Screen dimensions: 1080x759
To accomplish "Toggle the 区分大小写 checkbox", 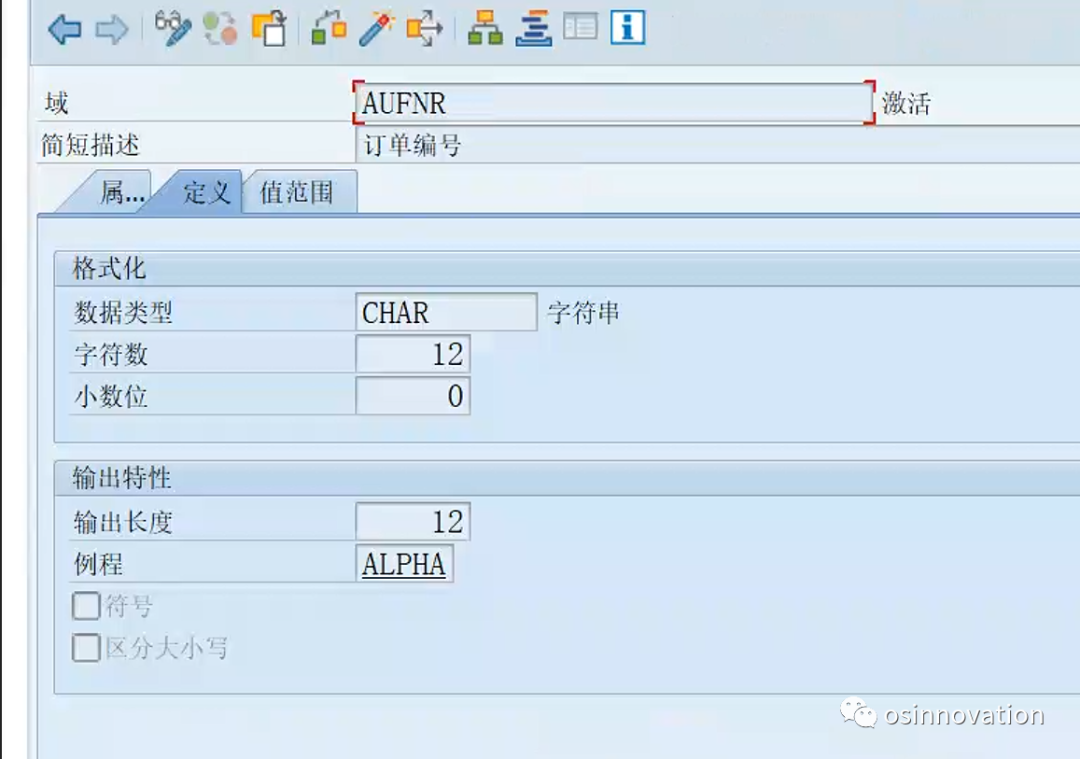I will pos(86,648).
